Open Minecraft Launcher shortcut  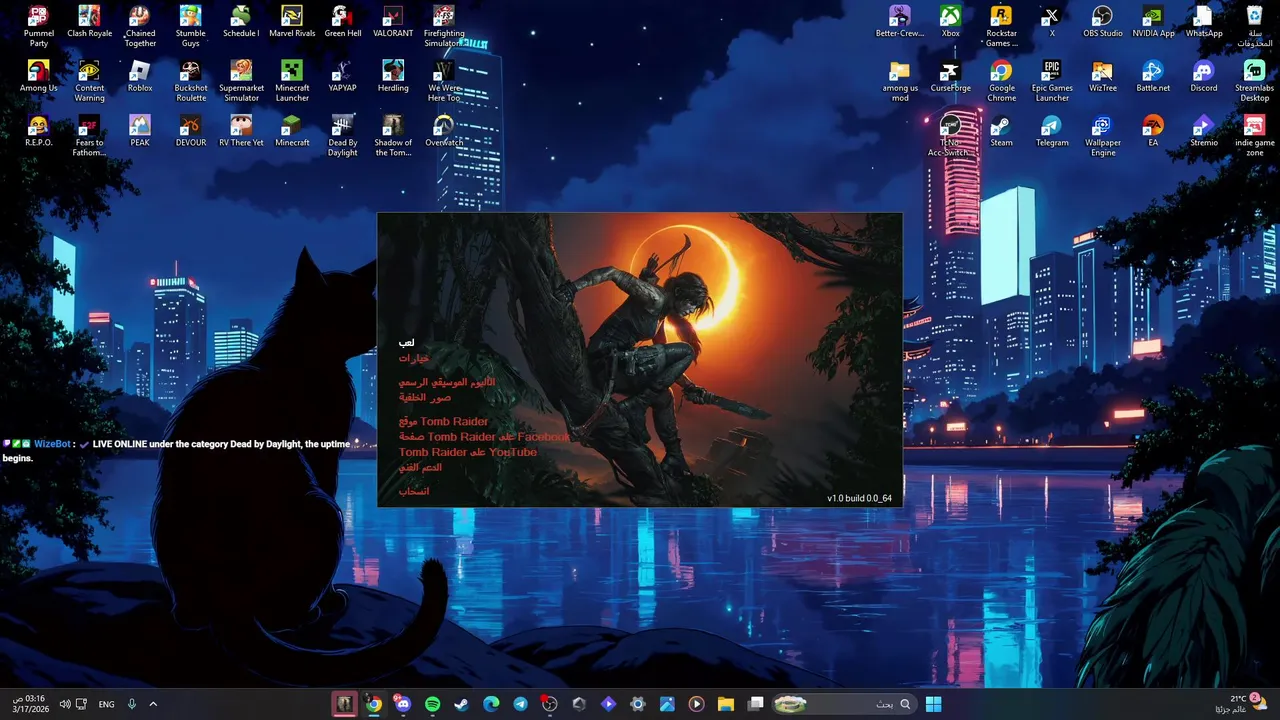coord(292,81)
